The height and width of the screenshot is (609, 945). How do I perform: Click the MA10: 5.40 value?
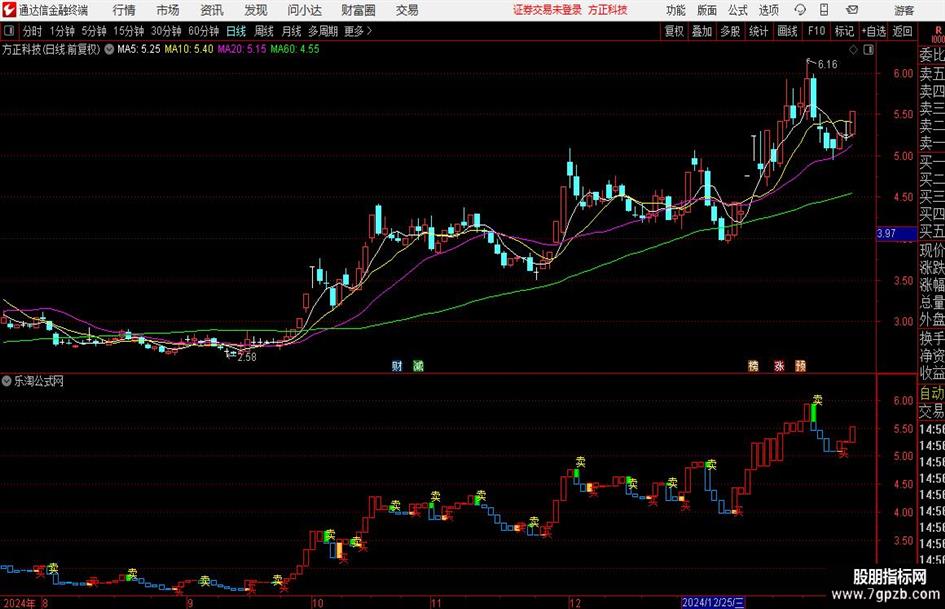(x=189, y=49)
